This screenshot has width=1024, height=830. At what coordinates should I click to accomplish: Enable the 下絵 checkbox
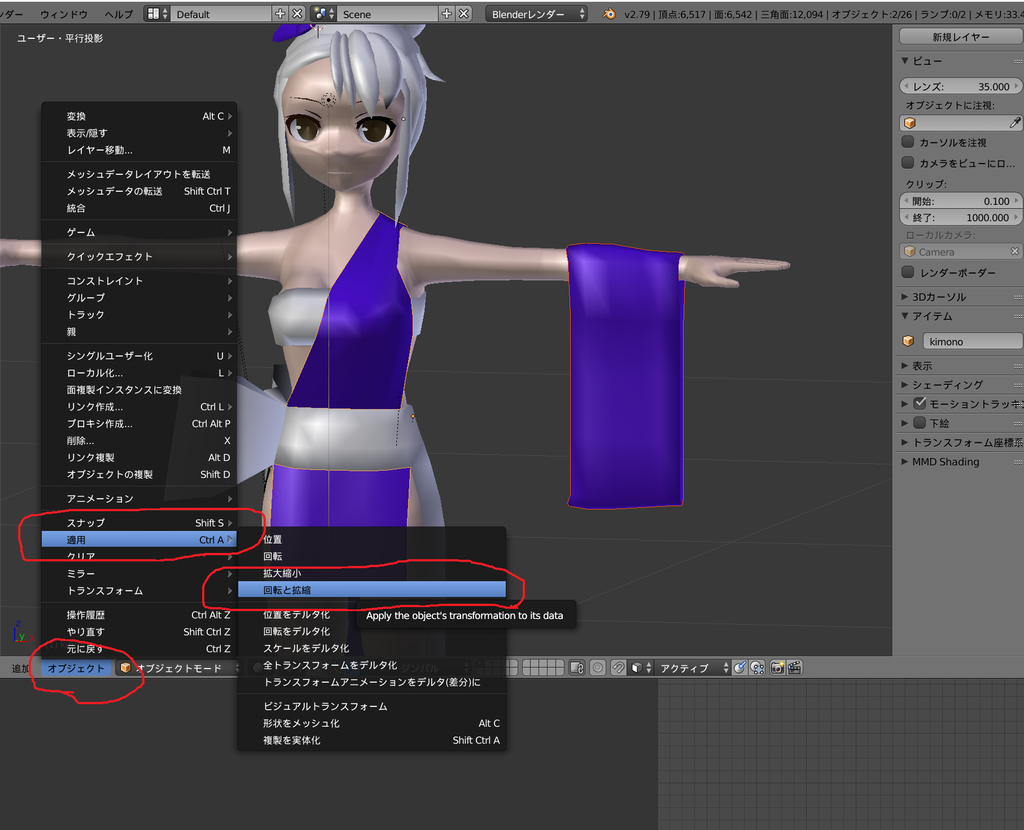tap(920, 423)
